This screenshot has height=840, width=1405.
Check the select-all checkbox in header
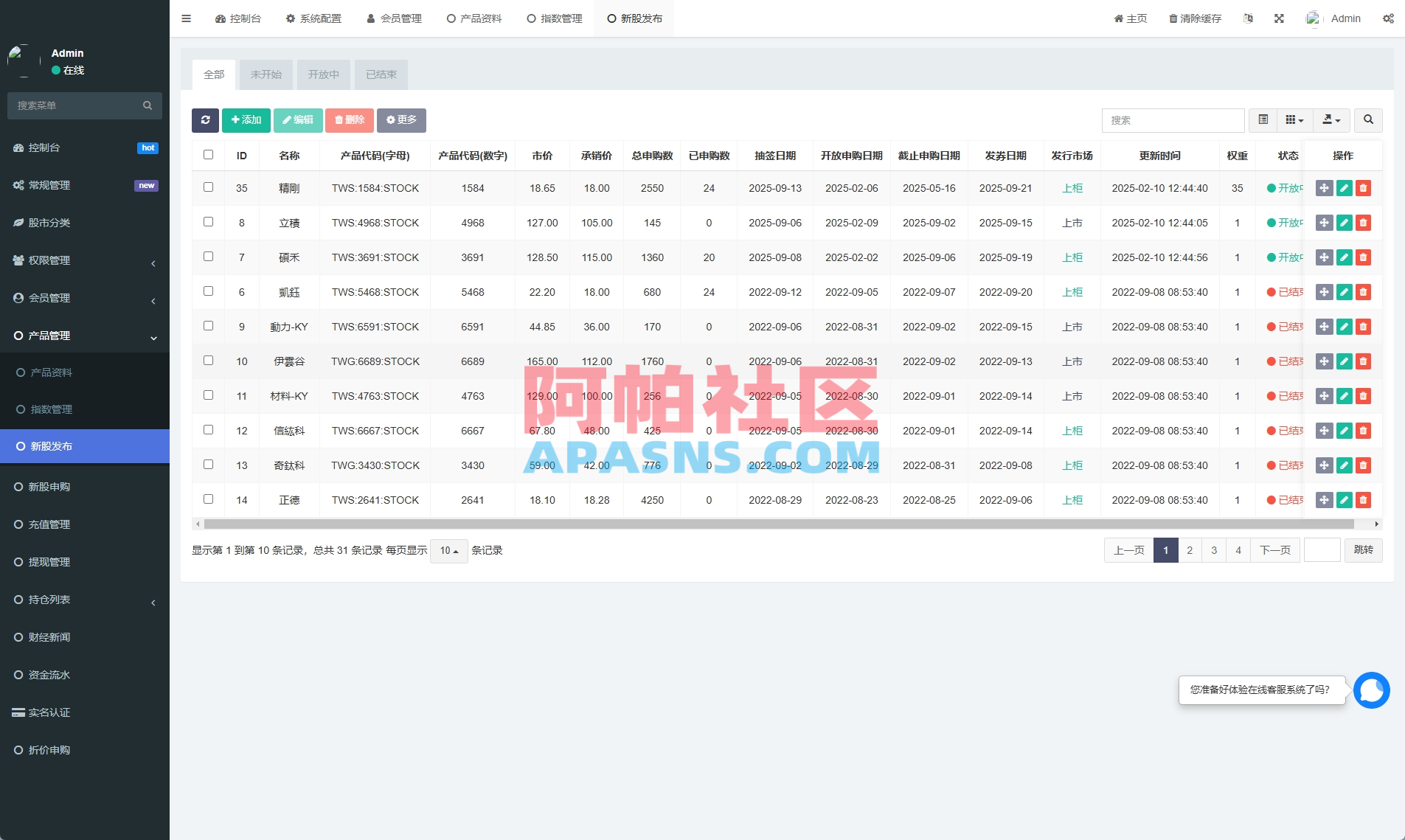pyautogui.click(x=208, y=155)
